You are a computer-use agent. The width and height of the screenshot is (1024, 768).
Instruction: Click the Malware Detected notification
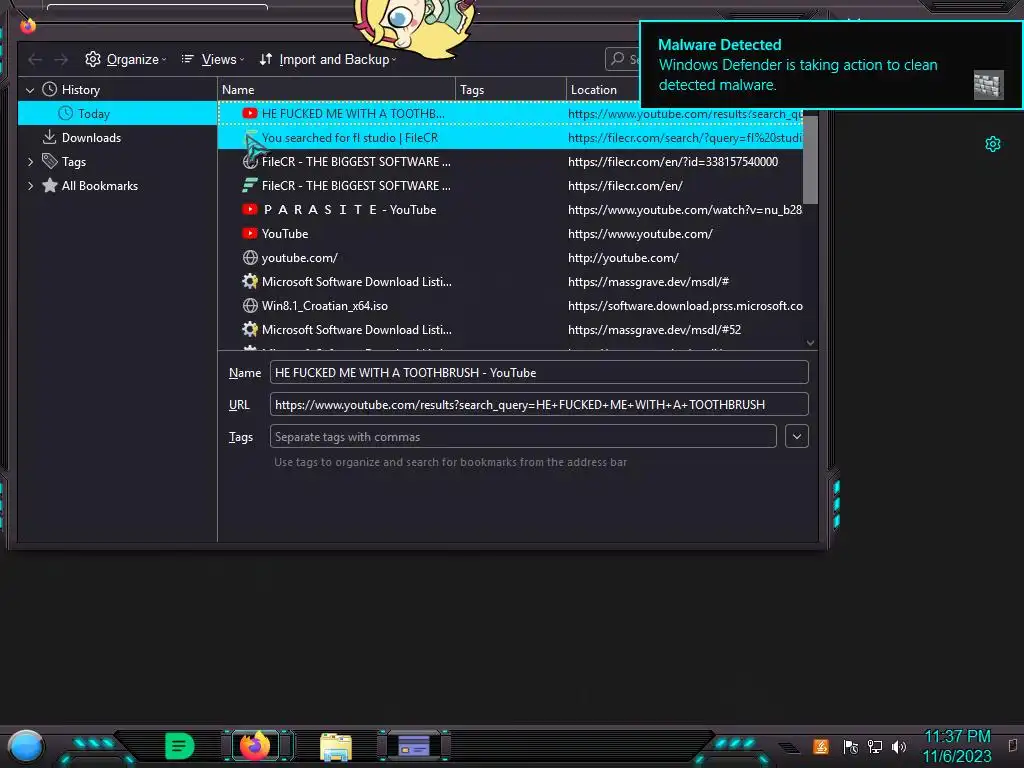pyautogui.click(x=830, y=65)
